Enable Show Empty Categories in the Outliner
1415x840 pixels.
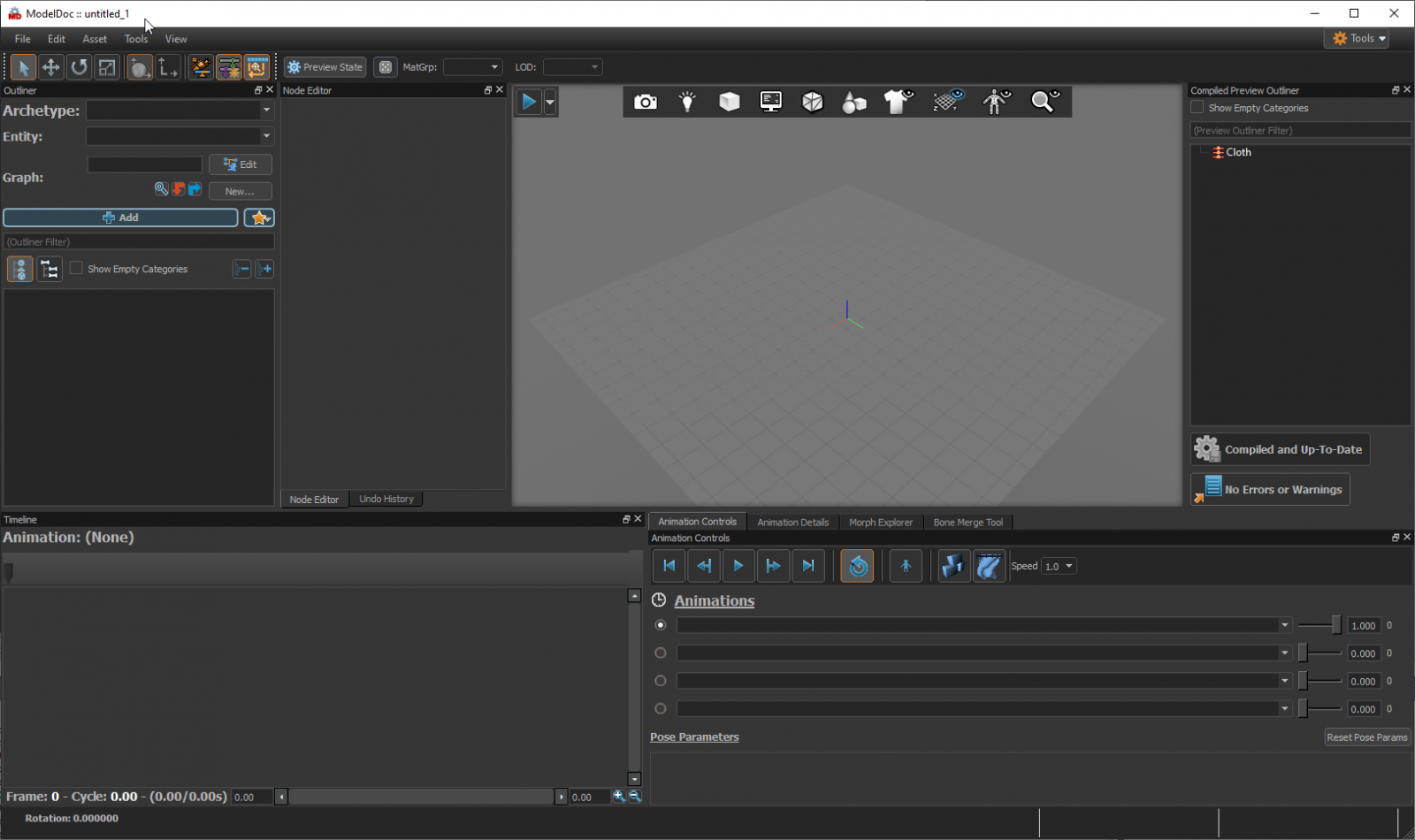(x=76, y=268)
